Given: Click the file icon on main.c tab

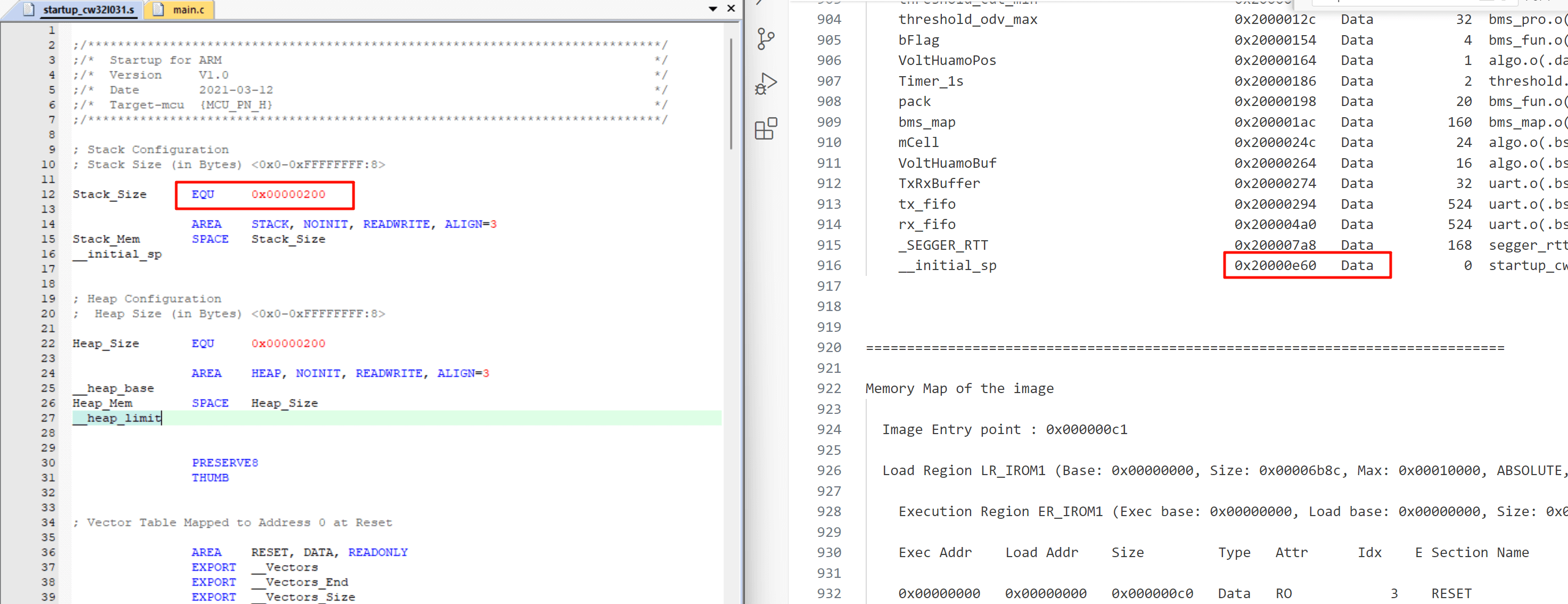Looking at the screenshot, I should (x=158, y=10).
